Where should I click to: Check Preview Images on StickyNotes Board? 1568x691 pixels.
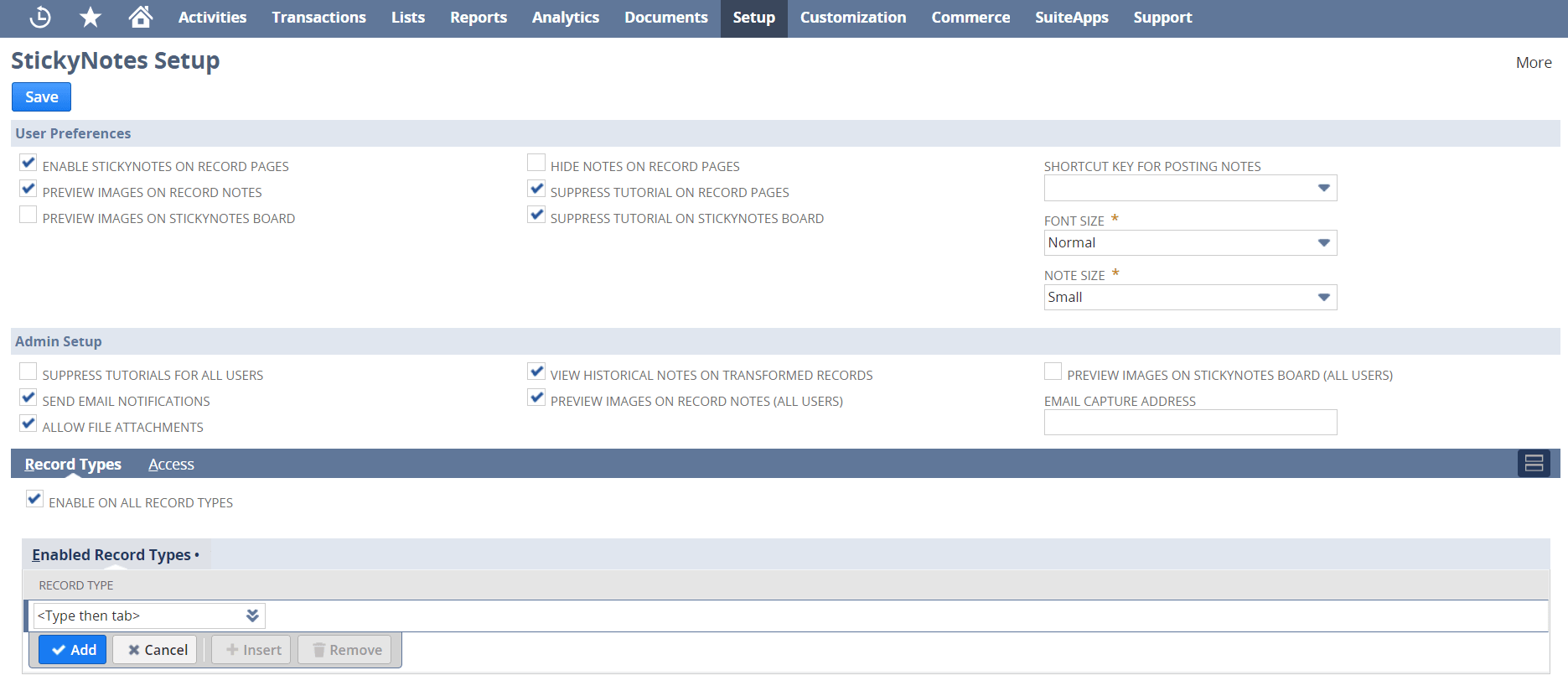tap(28, 216)
